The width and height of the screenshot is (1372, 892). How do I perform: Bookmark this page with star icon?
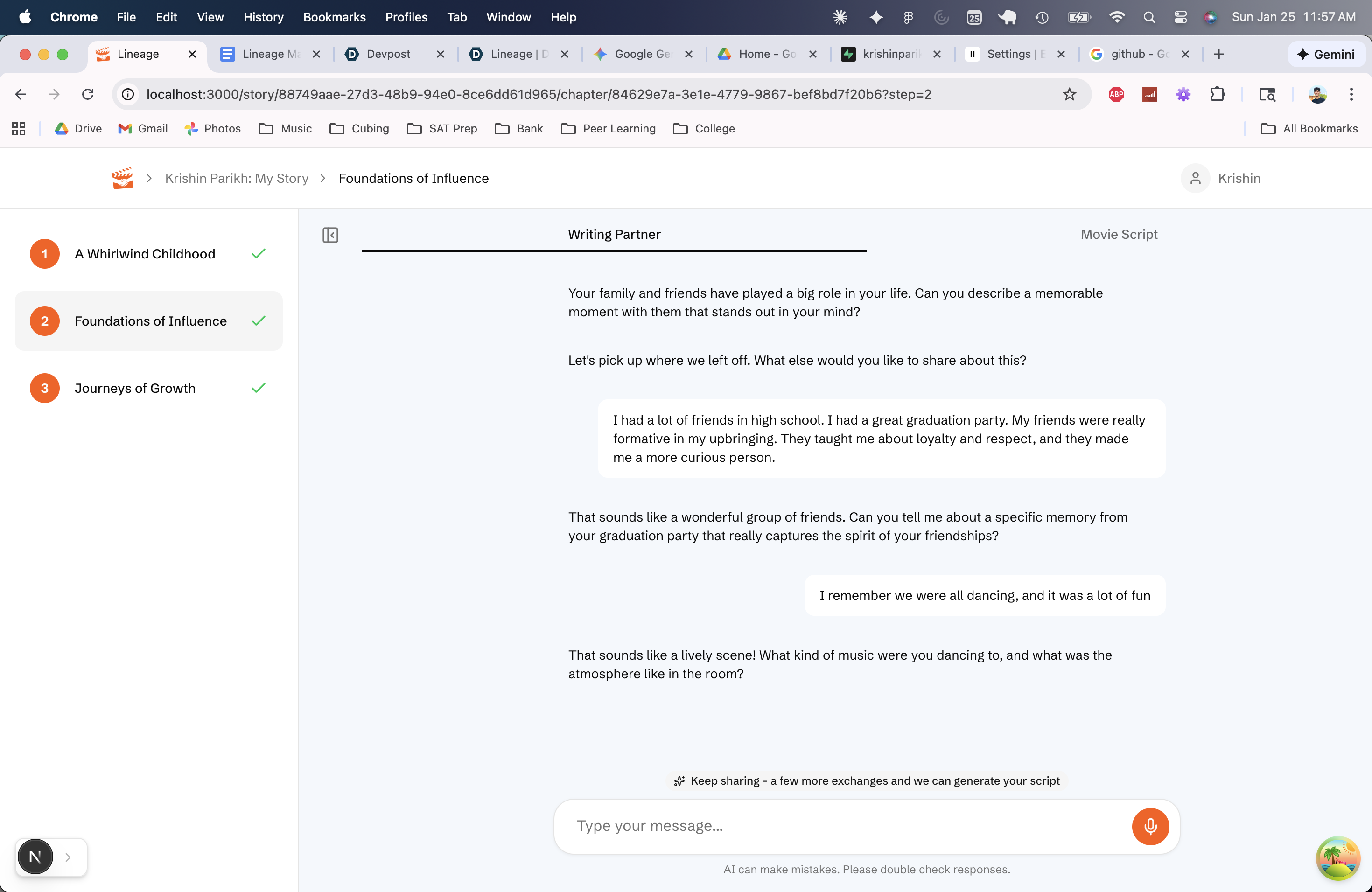pos(1069,94)
